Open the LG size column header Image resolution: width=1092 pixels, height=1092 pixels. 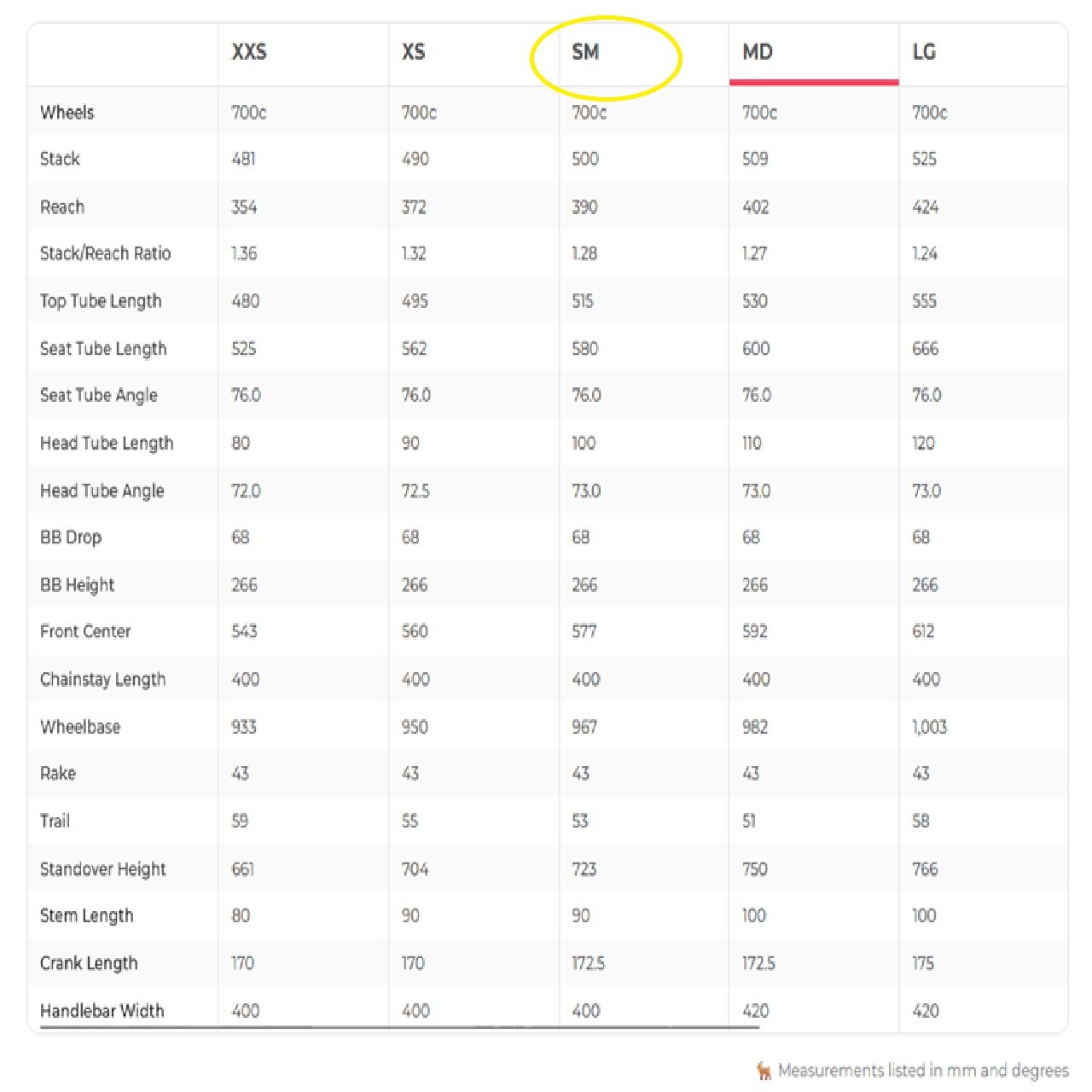pos(924,53)
